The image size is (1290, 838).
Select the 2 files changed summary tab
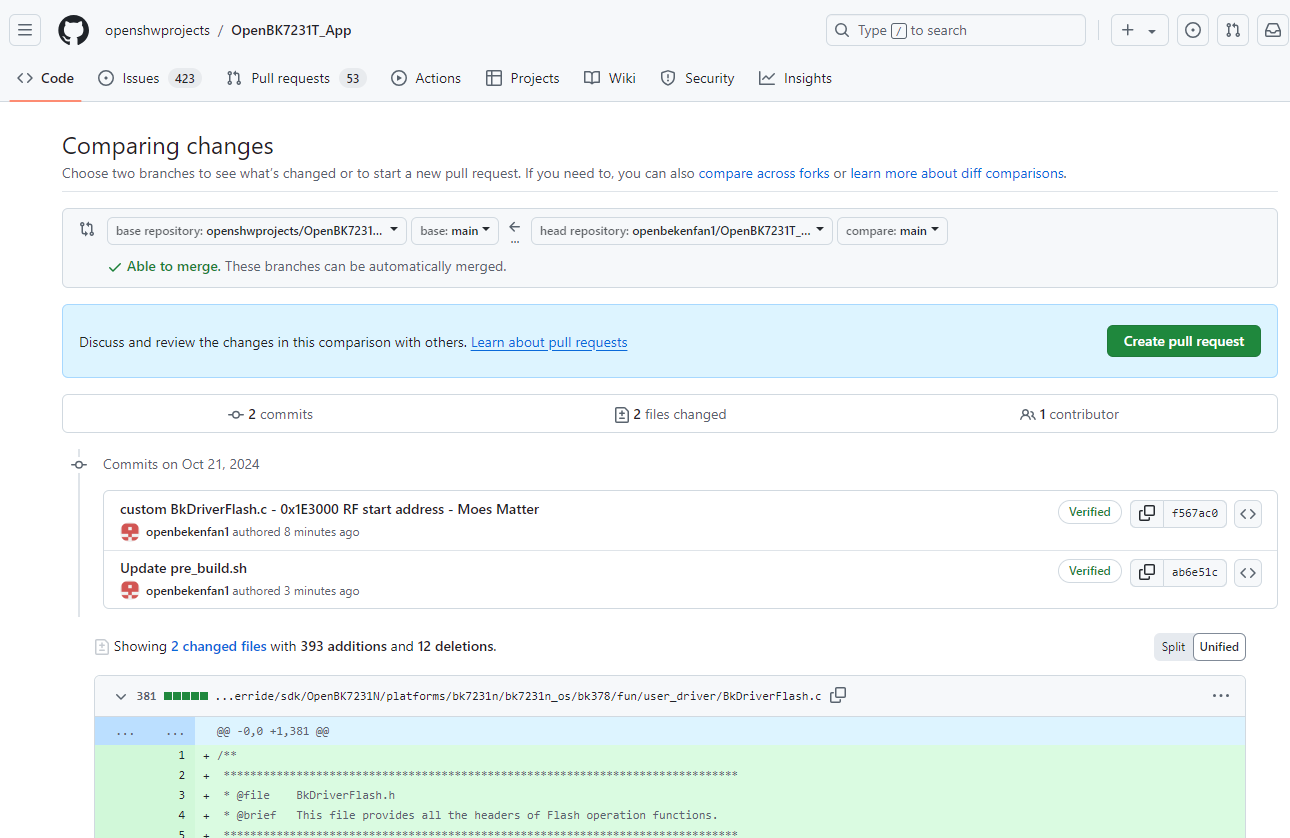click(670, 414)
